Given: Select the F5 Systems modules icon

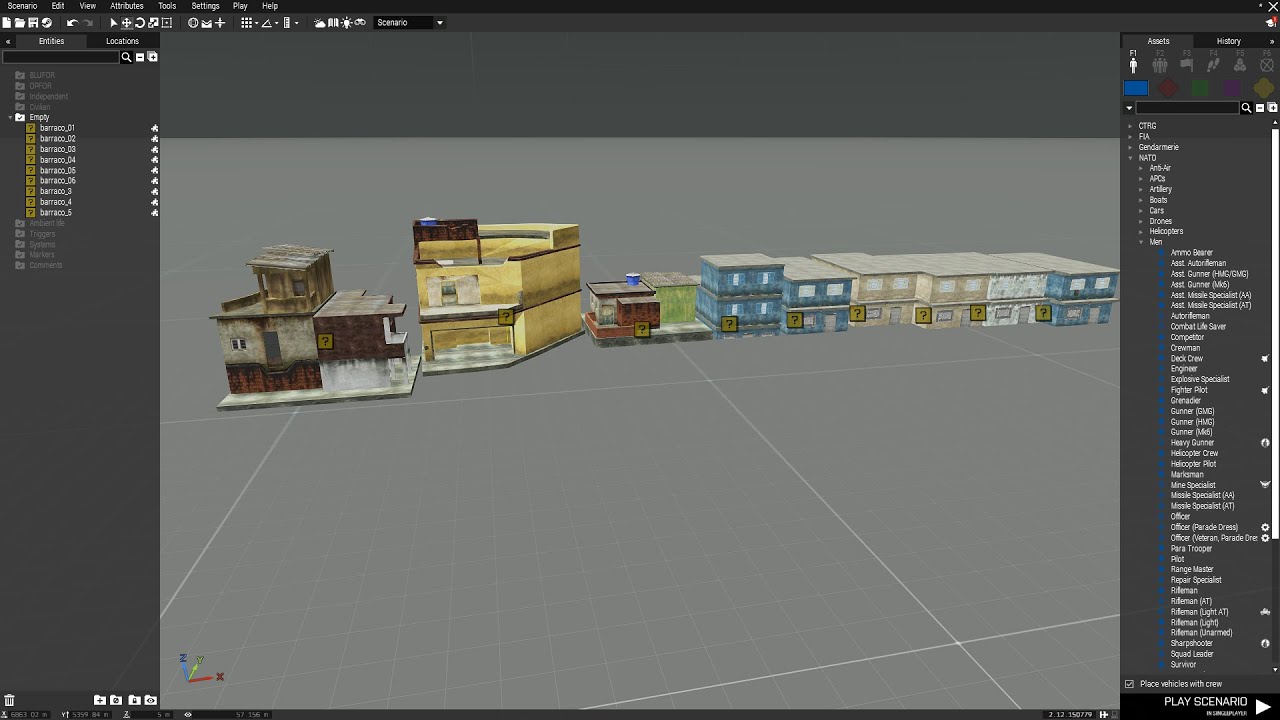Looking at the screenshot, I should pos(1240,64).
